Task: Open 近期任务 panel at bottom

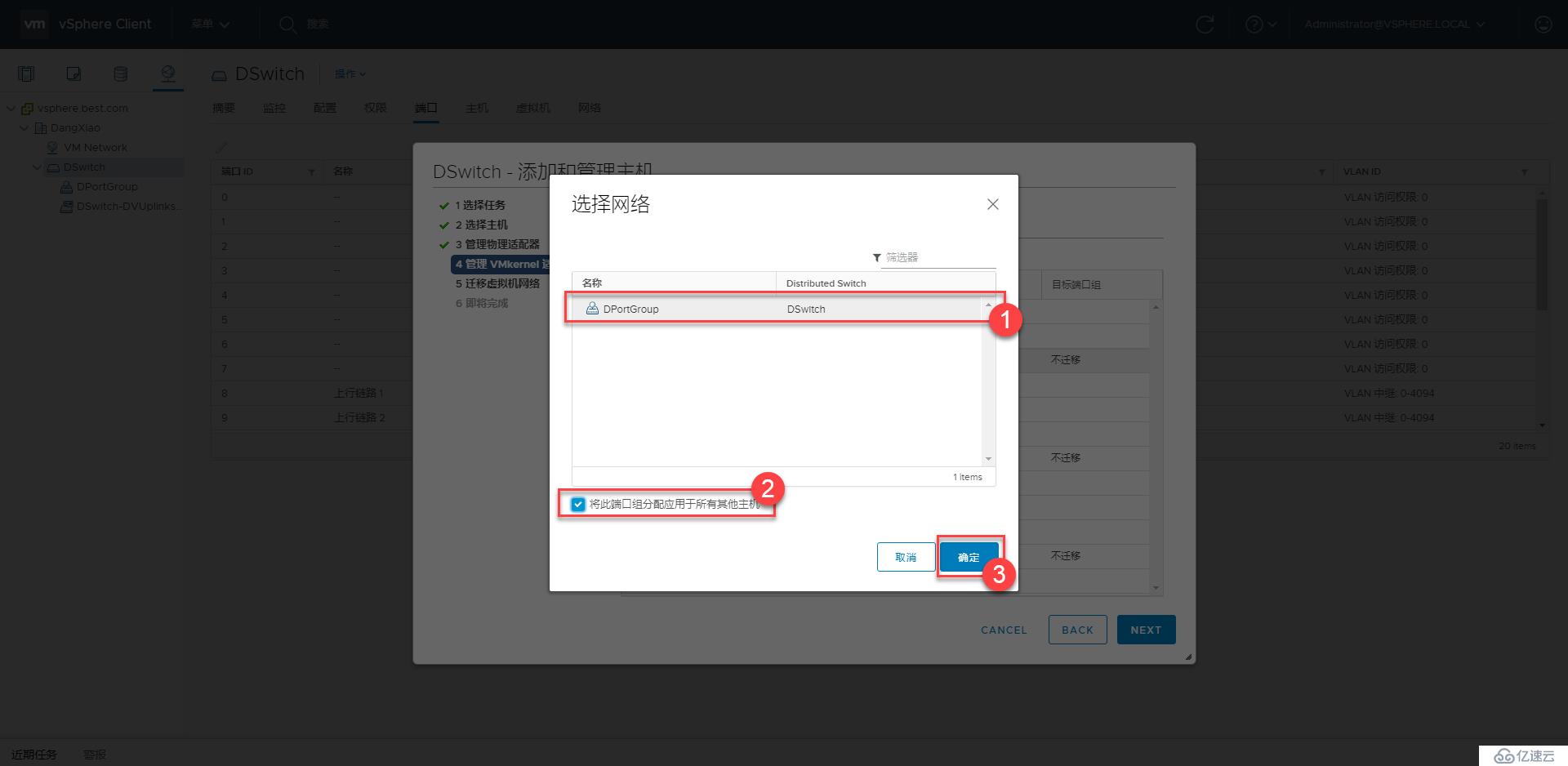Action: tap(34, 755)
